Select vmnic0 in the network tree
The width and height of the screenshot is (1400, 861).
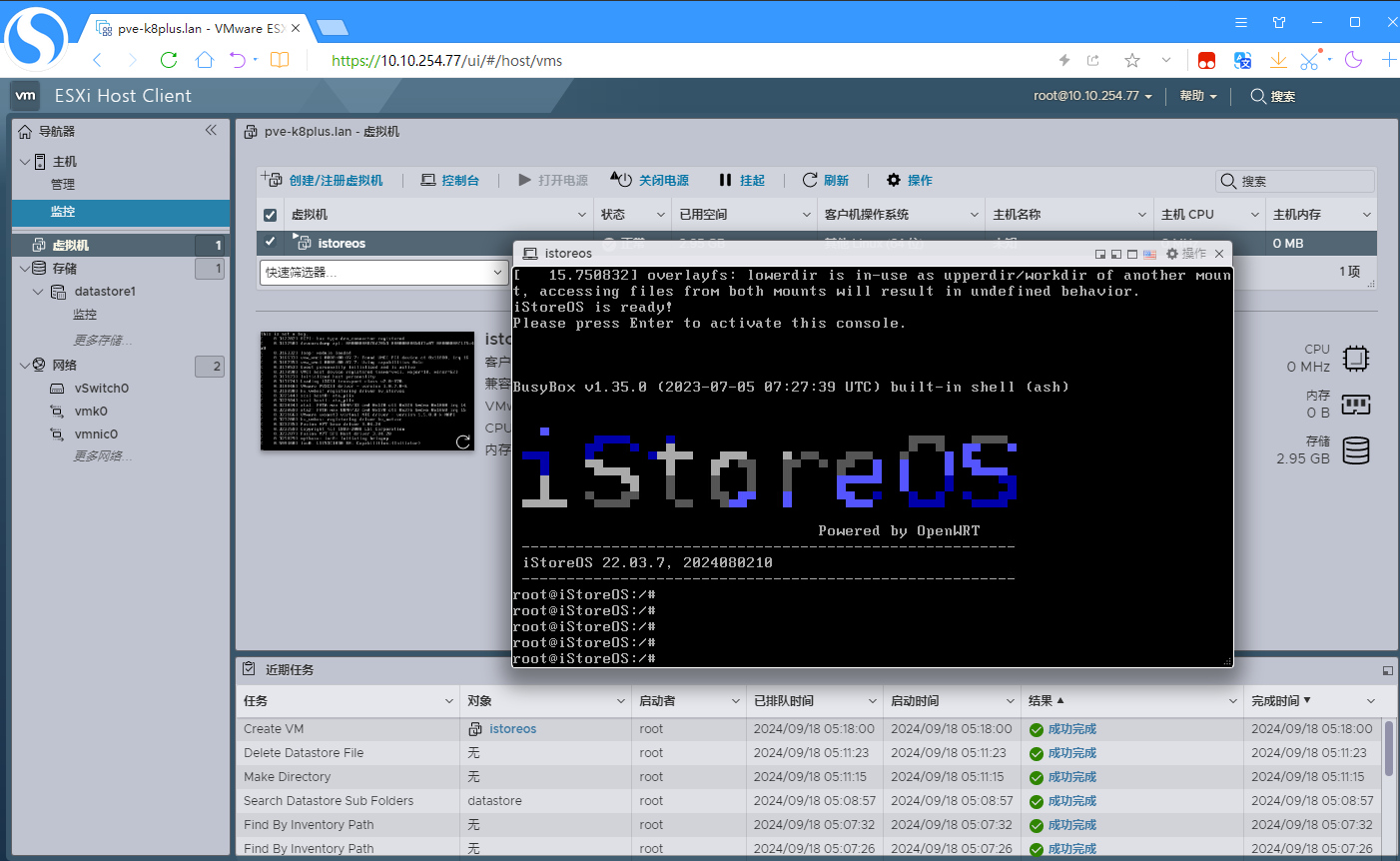(x=96, y=433)
